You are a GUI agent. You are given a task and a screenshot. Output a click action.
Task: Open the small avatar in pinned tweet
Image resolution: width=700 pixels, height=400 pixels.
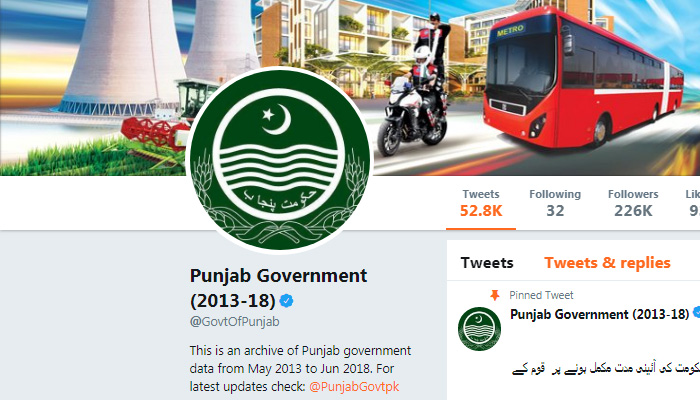pos(479,329)
